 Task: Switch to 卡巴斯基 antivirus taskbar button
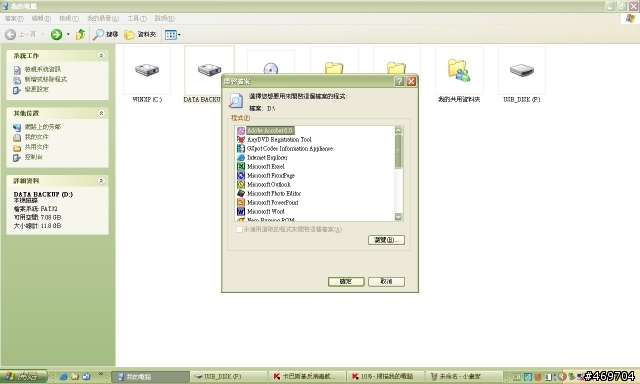[x=307, y=377]
